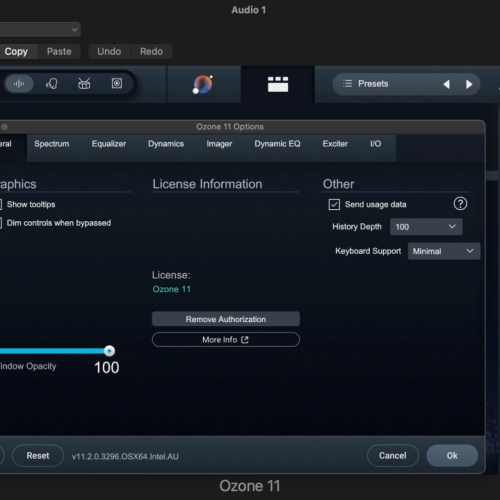
Task: Go to previous preset arrow
Action: click(x=447, y=84)
